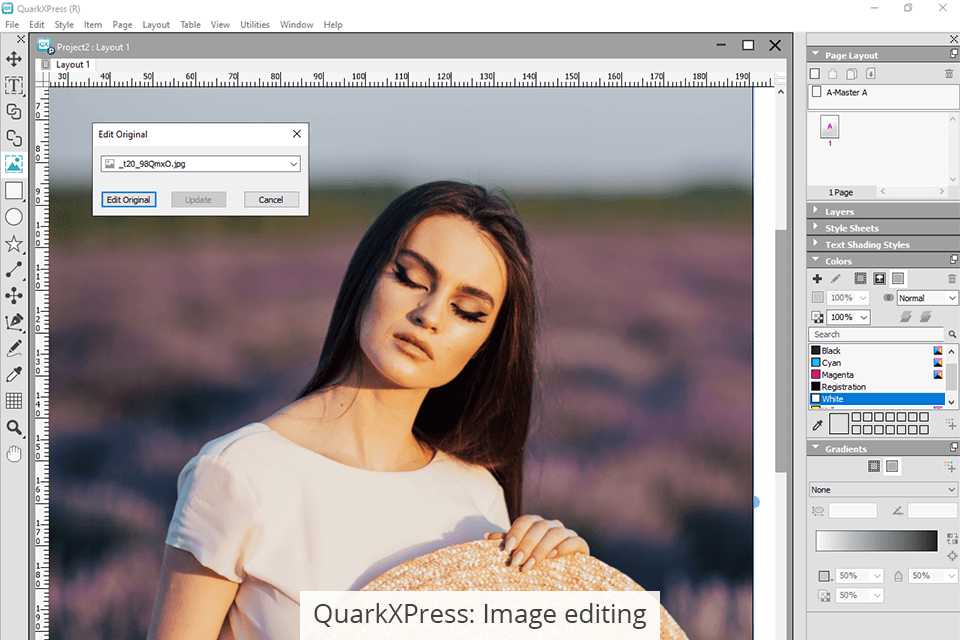Add a new color with plus icon
960x640 pixels.
click(x=817, y=279)
